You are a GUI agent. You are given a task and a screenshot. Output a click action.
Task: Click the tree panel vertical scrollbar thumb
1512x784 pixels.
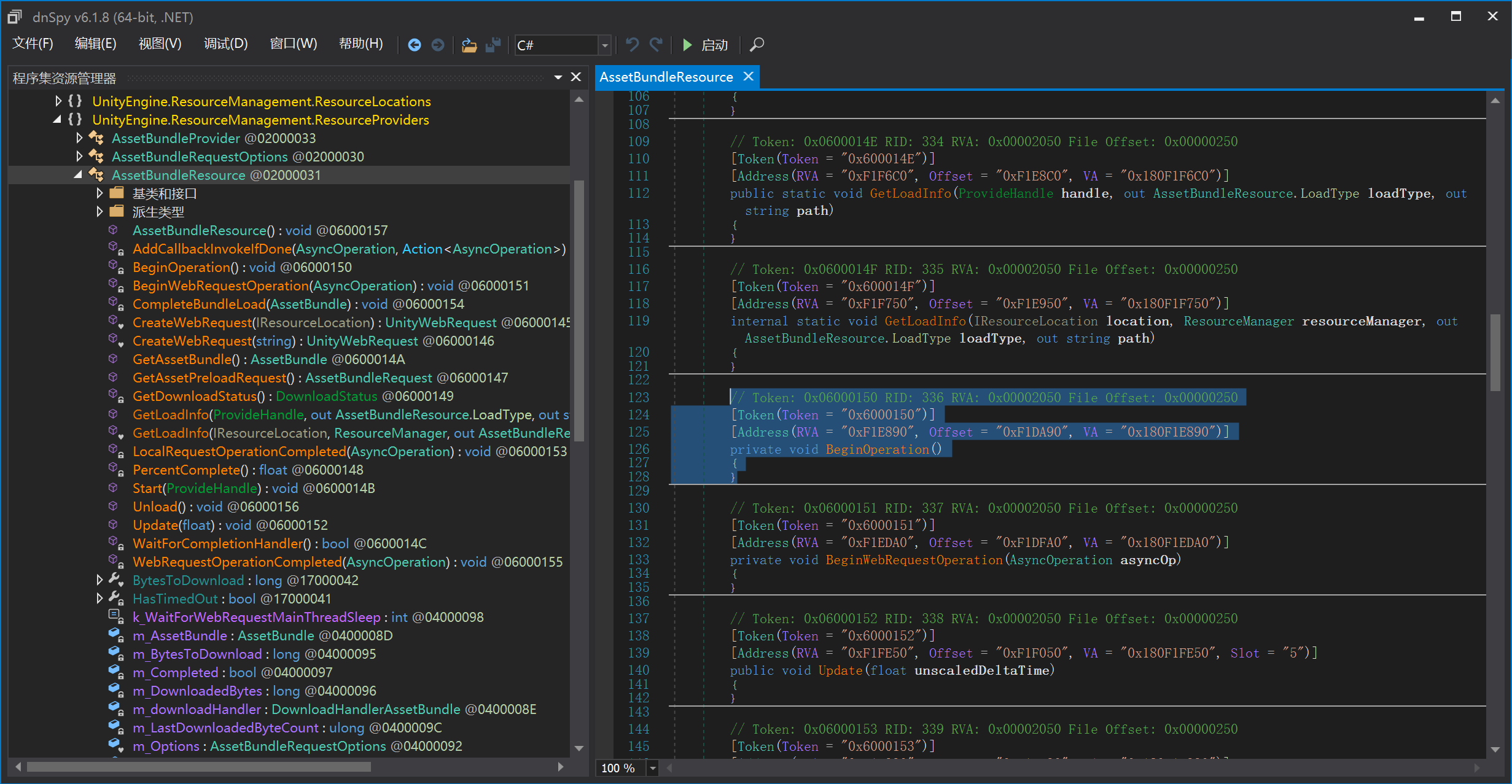[579, 310]
